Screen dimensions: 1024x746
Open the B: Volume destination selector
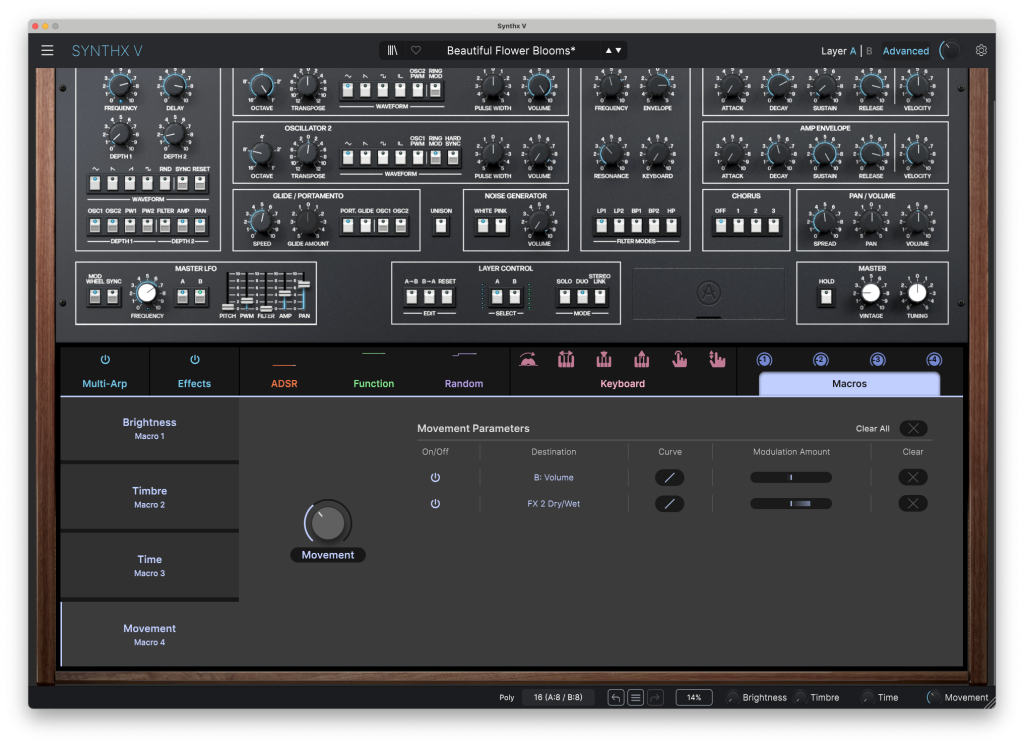(554, 478)
